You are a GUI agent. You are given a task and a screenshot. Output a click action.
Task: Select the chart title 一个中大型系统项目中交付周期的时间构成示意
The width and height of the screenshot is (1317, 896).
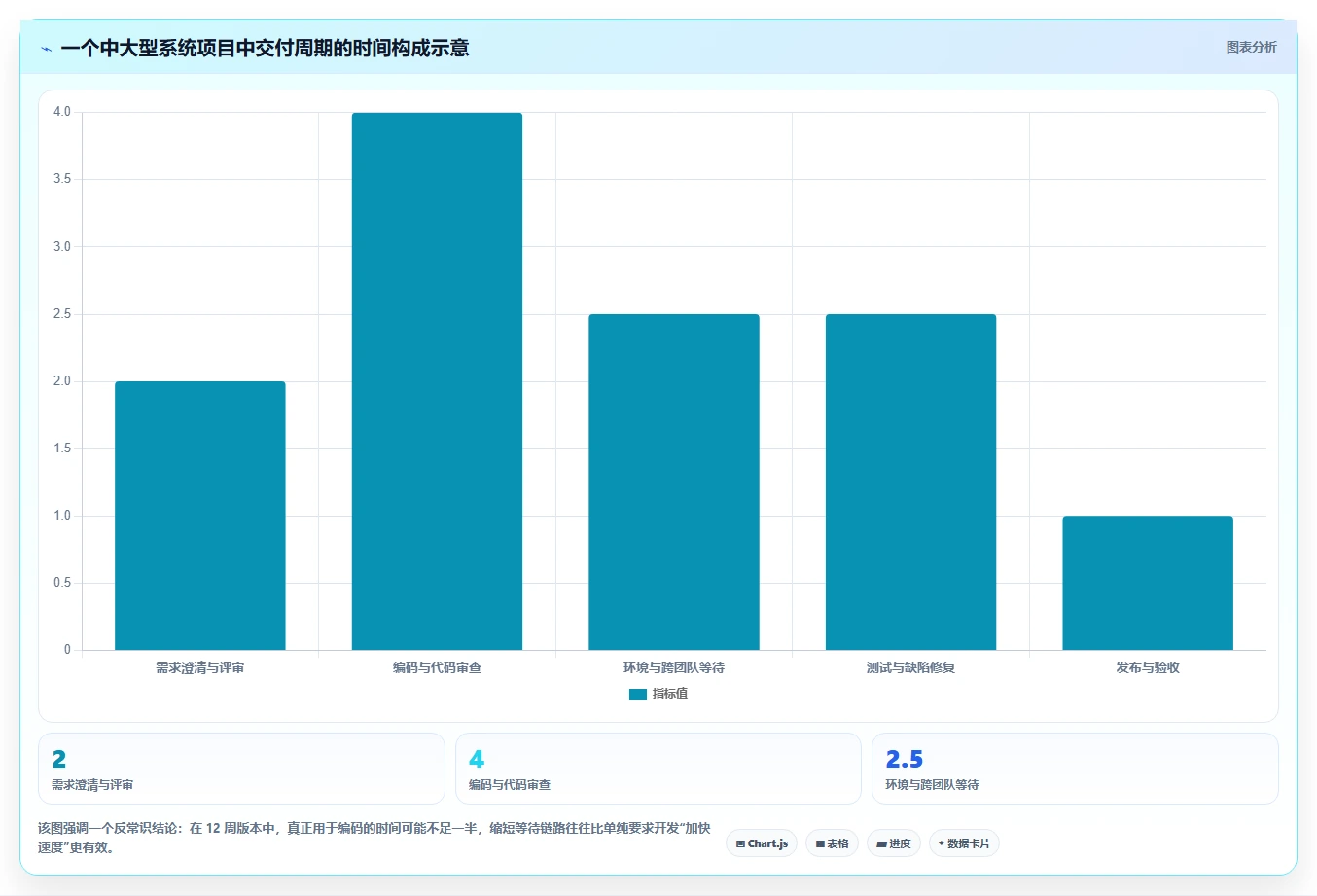(265, 48)
